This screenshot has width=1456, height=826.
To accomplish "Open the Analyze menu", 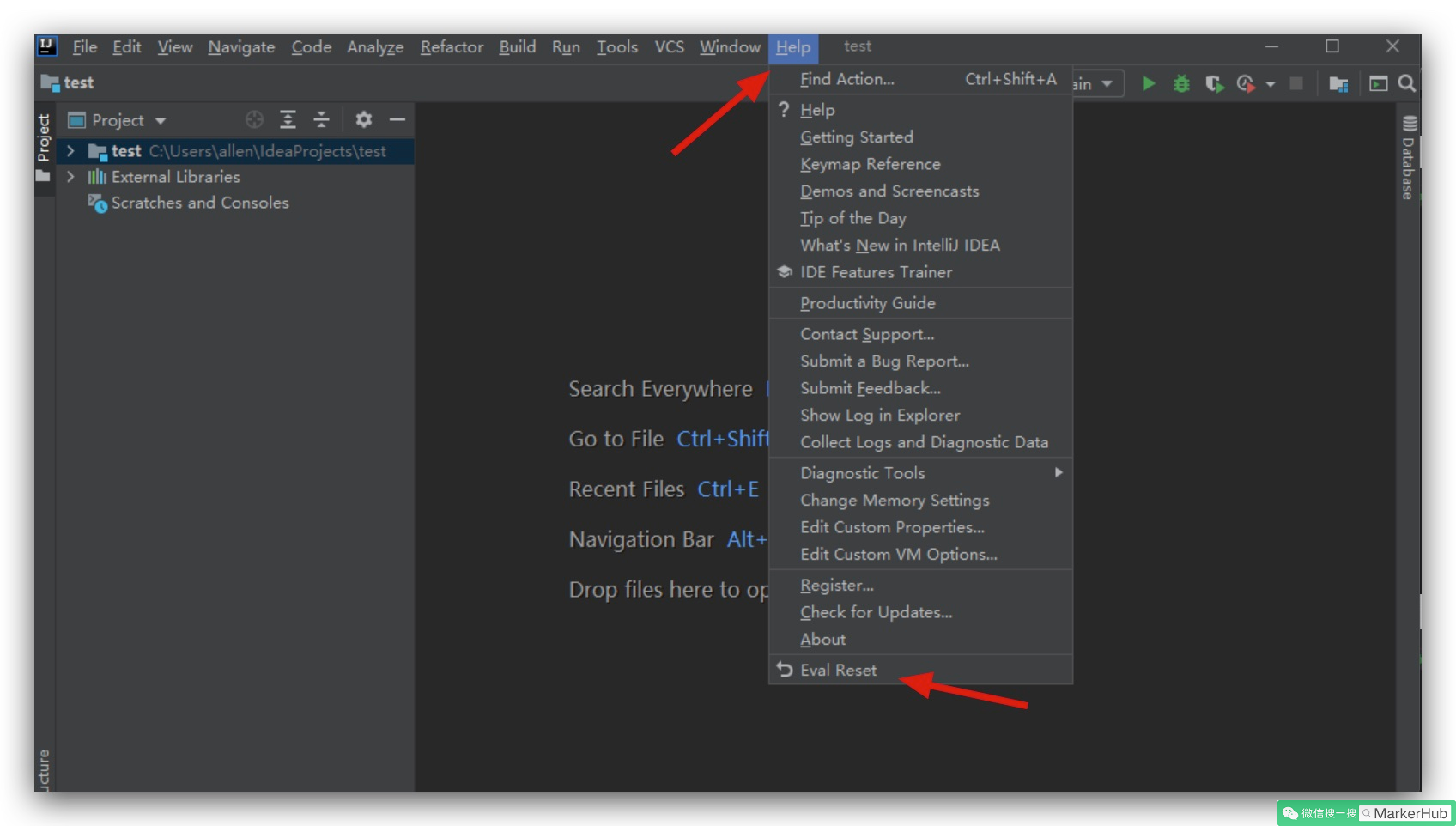I will pyautogui.click(x=374, y=47).
